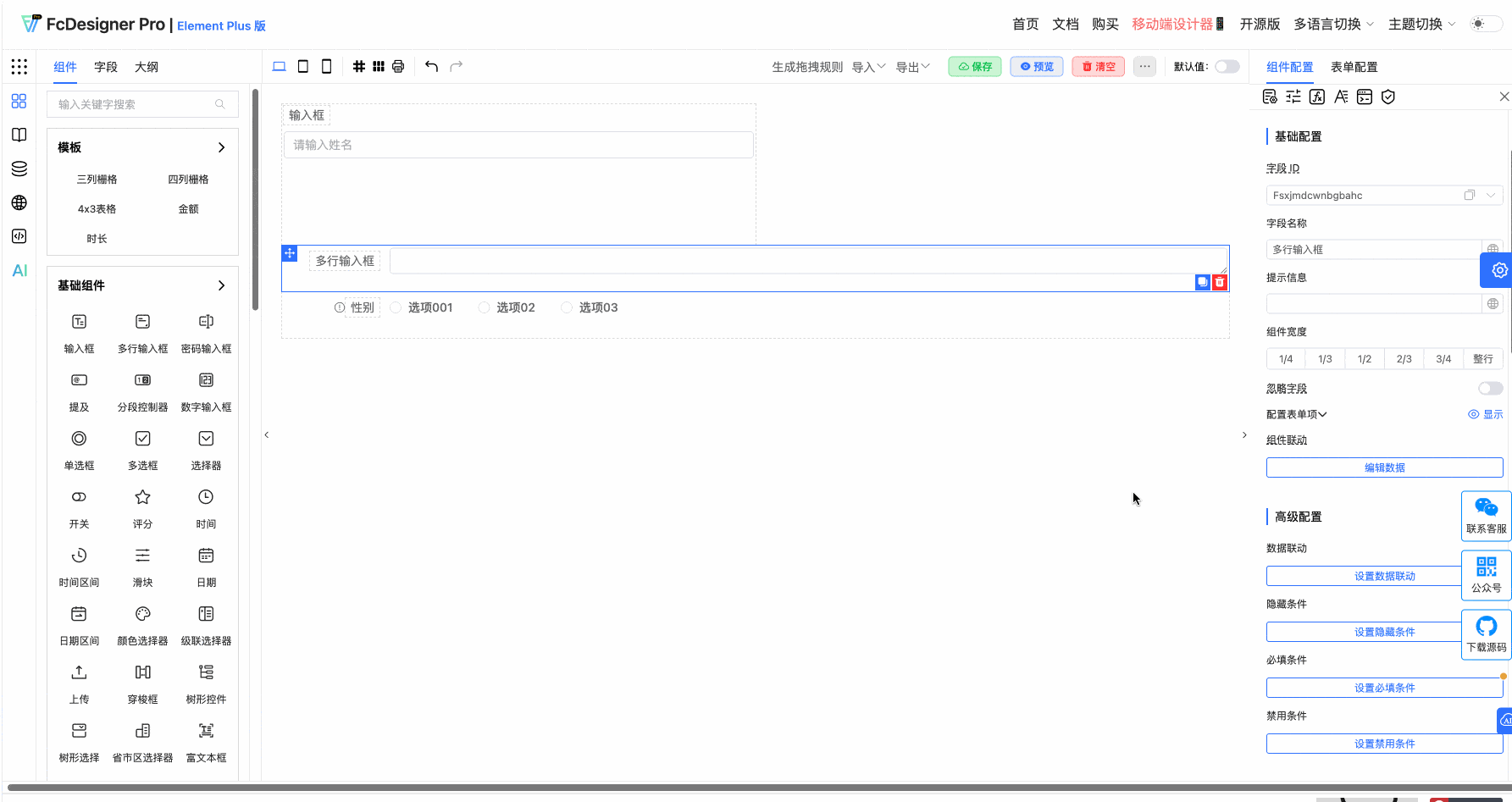Open the 表单配置 tab

click(x=1353, y=66)
